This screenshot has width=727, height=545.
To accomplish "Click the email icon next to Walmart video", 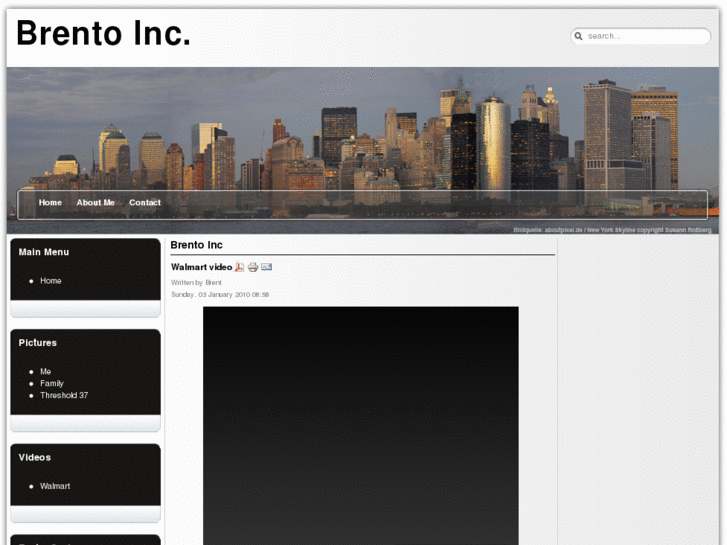I will coord(267,267).
